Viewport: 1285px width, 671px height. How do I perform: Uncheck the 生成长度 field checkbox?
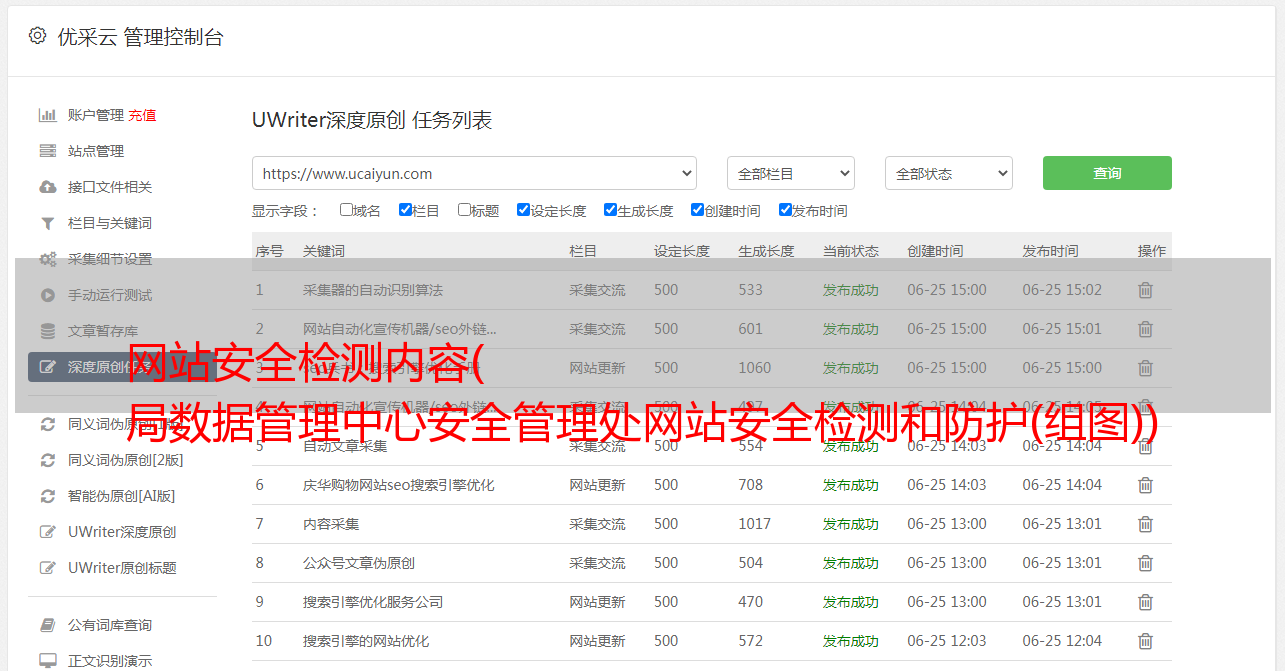pos(610,210)
